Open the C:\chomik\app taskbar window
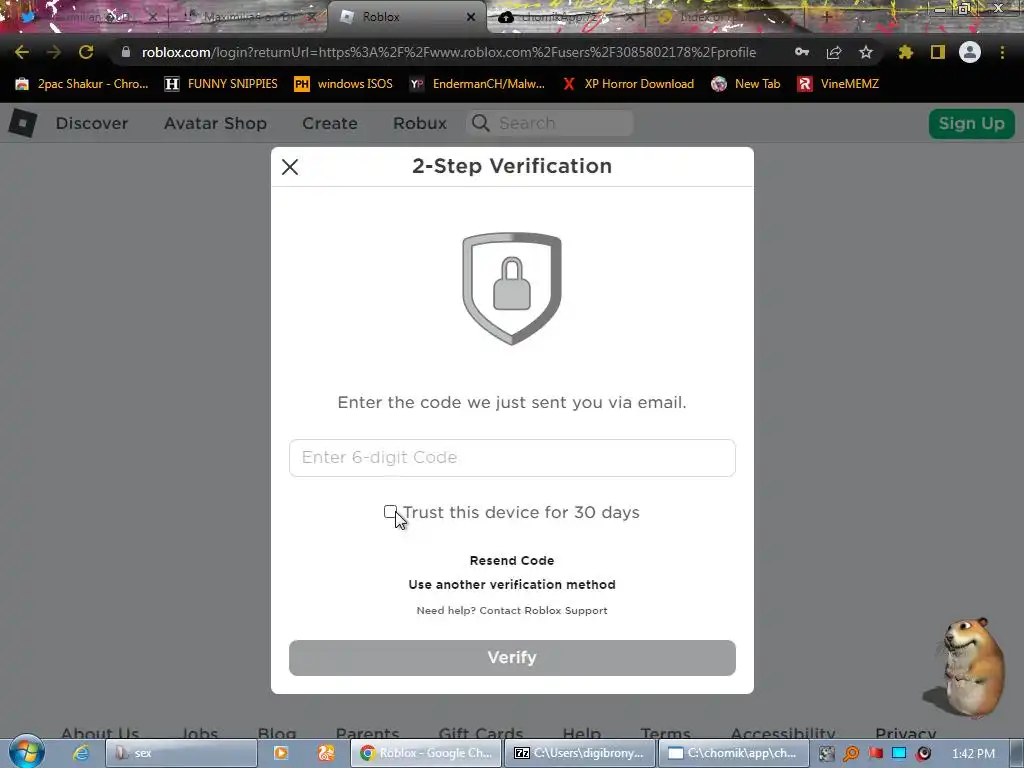The height and width of the screenshot is (768, 1024). pyautogui.click(x=733, y=753)
